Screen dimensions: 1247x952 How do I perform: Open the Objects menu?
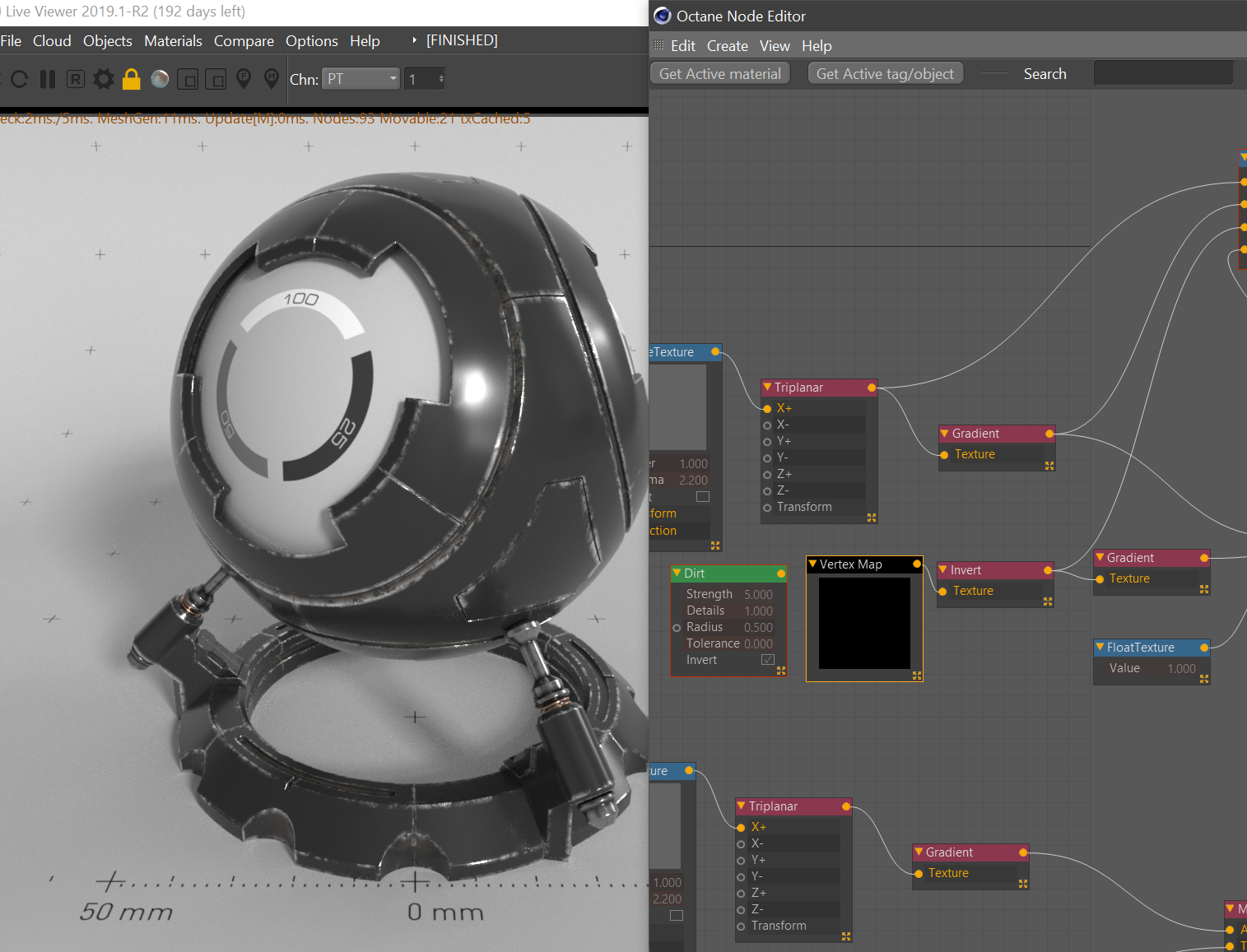[108, 41]
